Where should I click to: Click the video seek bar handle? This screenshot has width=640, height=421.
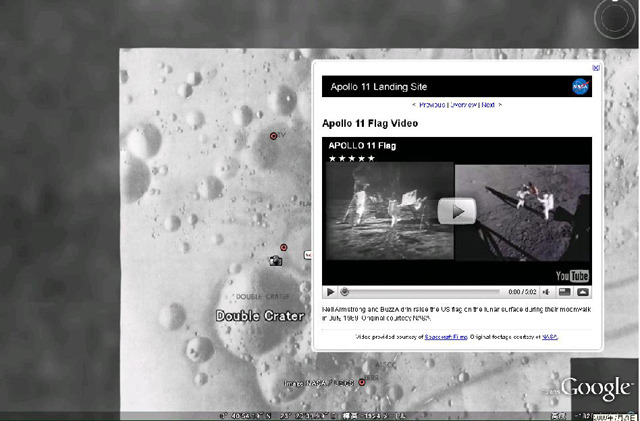[345, 292]
